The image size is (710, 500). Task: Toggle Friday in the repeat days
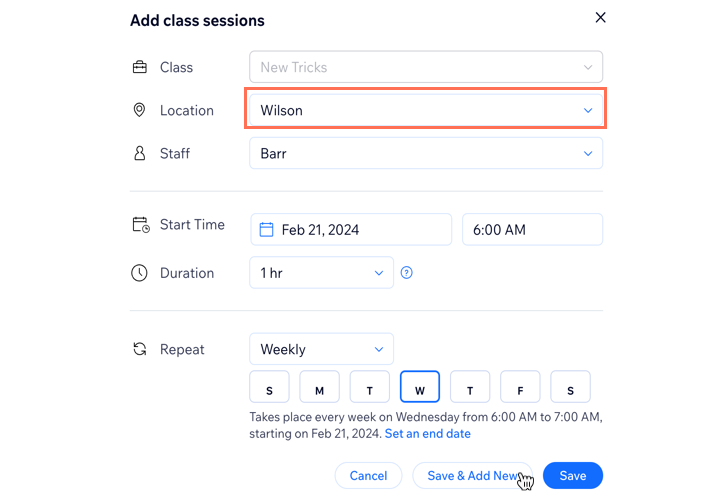point(520,387)
